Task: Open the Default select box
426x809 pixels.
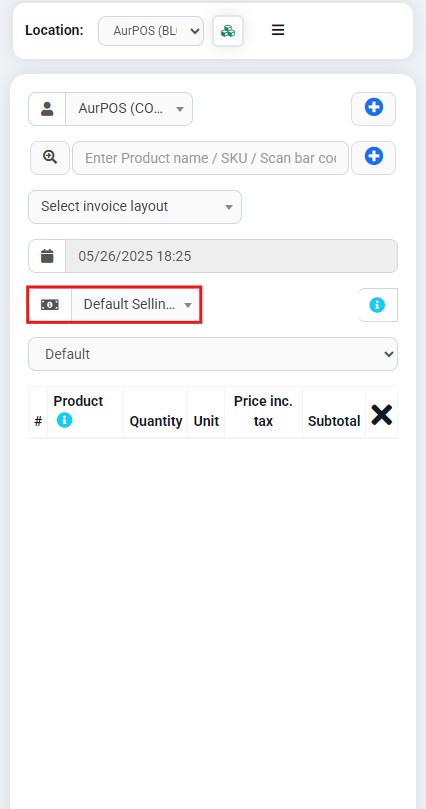Action: pyautogui.click(x=213, y=354)
